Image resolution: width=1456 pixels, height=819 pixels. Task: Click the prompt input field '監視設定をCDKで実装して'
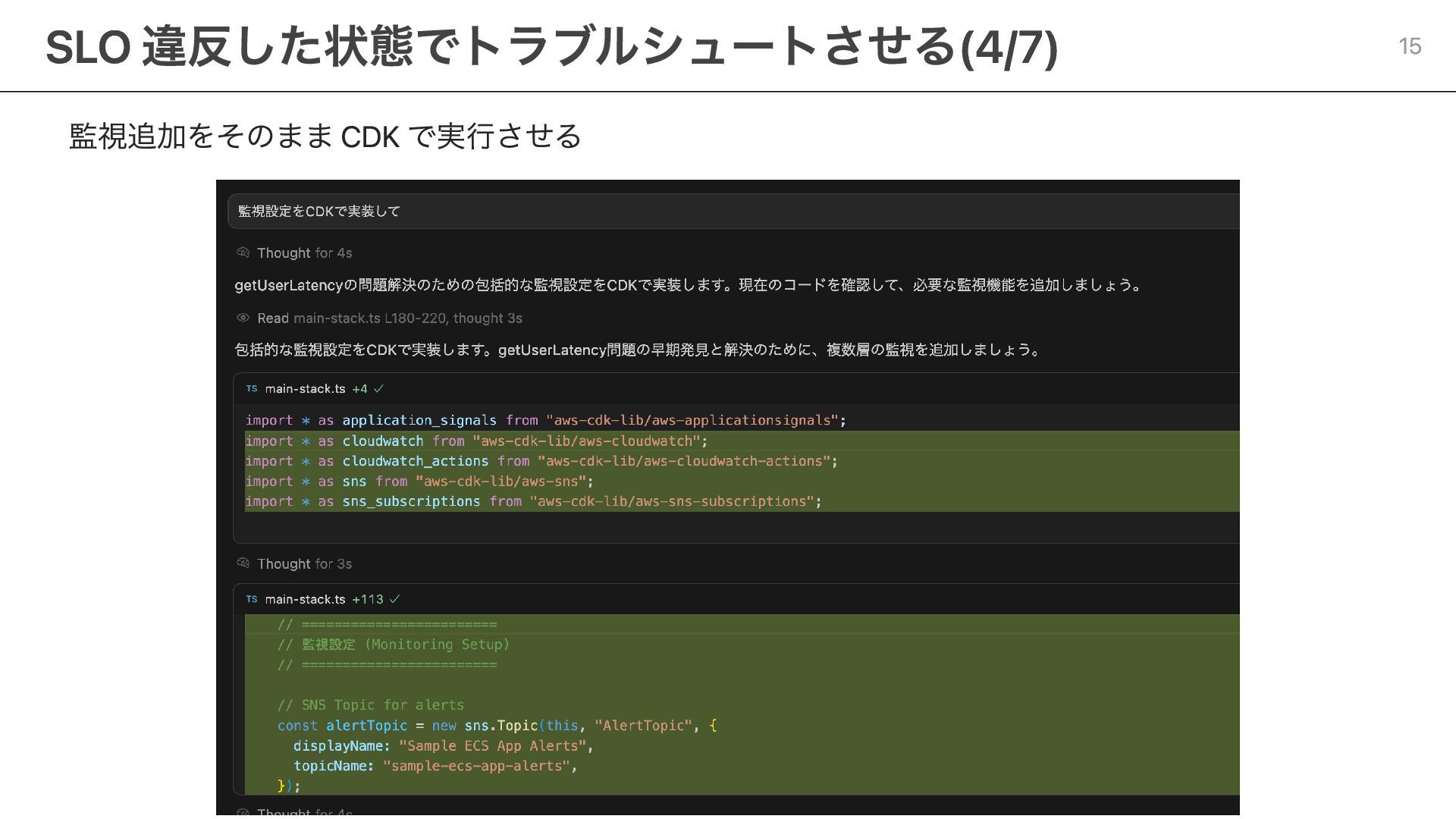pos(733,211)
